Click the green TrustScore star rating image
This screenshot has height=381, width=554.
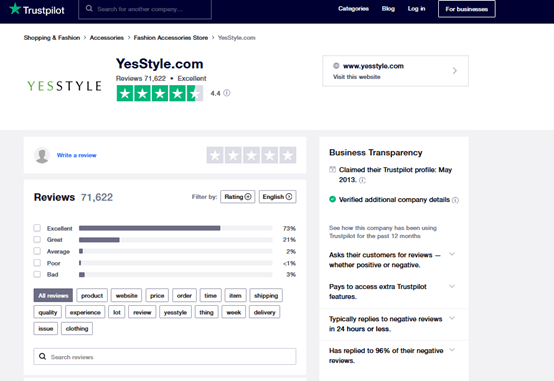(x=160, y=94)
